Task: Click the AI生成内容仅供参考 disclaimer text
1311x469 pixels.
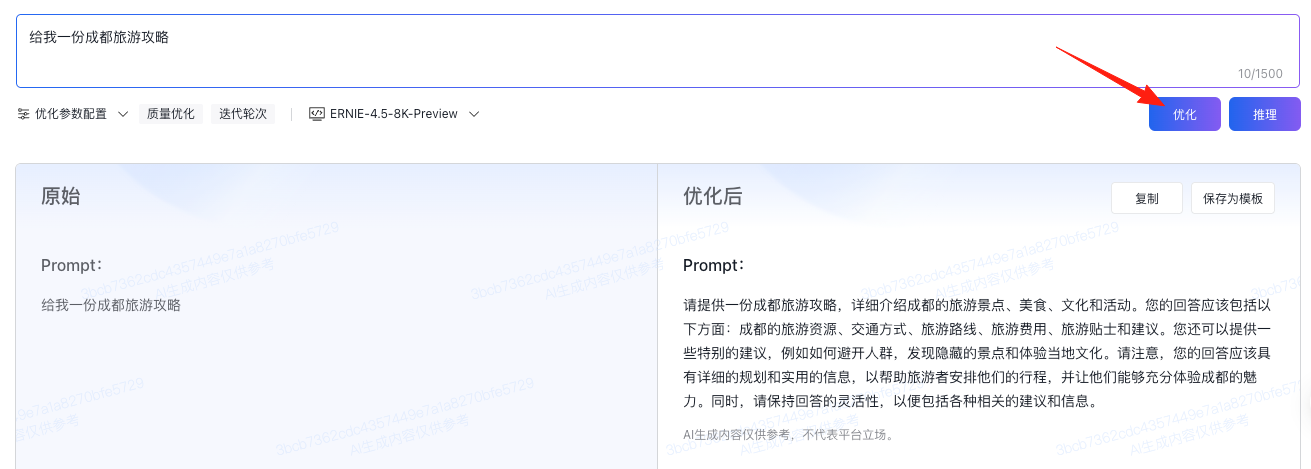Action: 788,435
